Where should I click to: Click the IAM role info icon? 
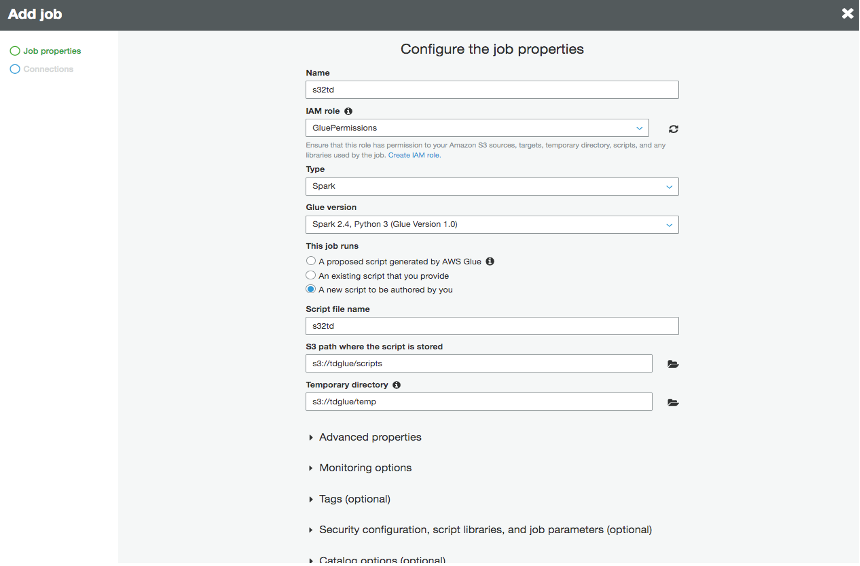click(x=348, y=111)
